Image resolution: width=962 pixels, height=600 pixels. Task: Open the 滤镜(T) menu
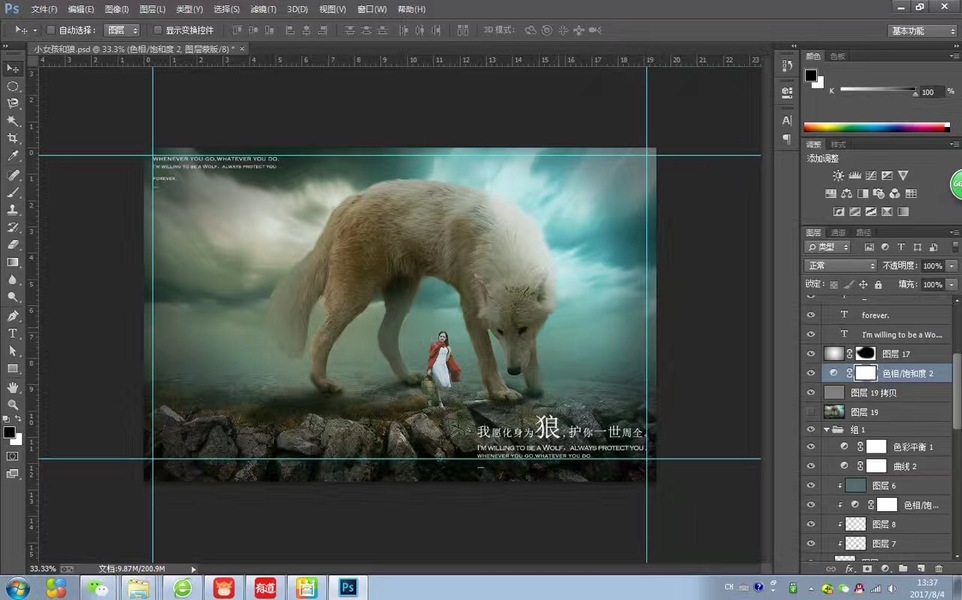click(x=264, y=9)
